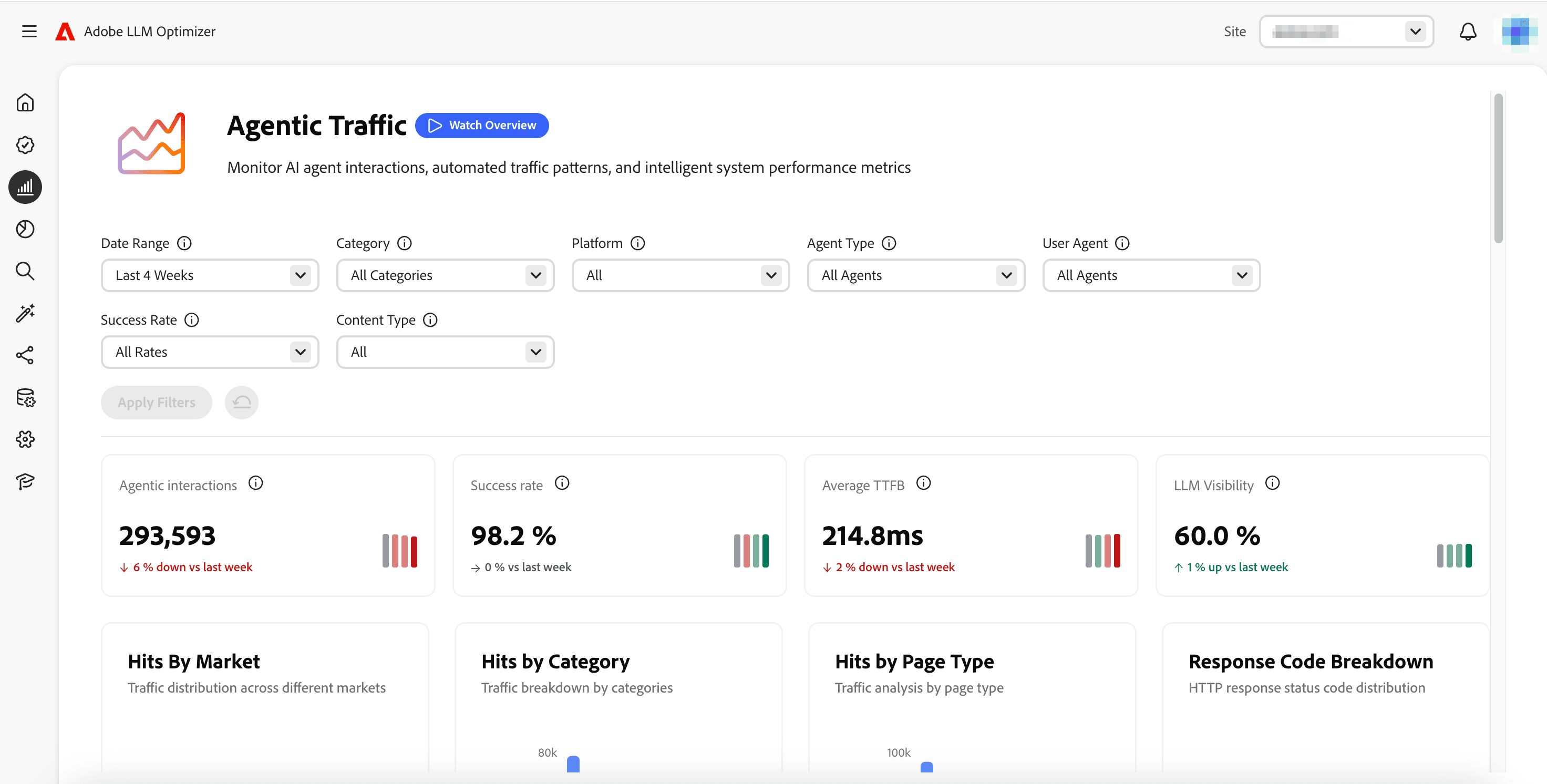The width and height of the screenshot is (1547, 784).
Task: Expand the All Categories dropdown
Action: click(x=445, y=275)
